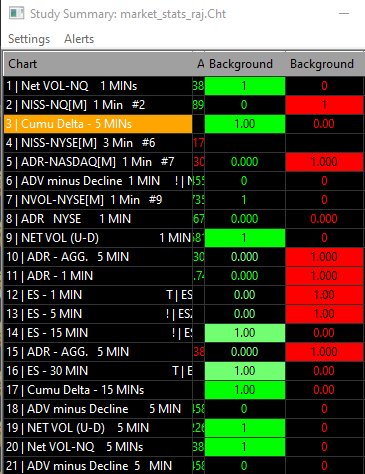Screen dimensions: 365x474
Task: Select the Net VOL-NQ 1 MINs row
Action: 98,86
